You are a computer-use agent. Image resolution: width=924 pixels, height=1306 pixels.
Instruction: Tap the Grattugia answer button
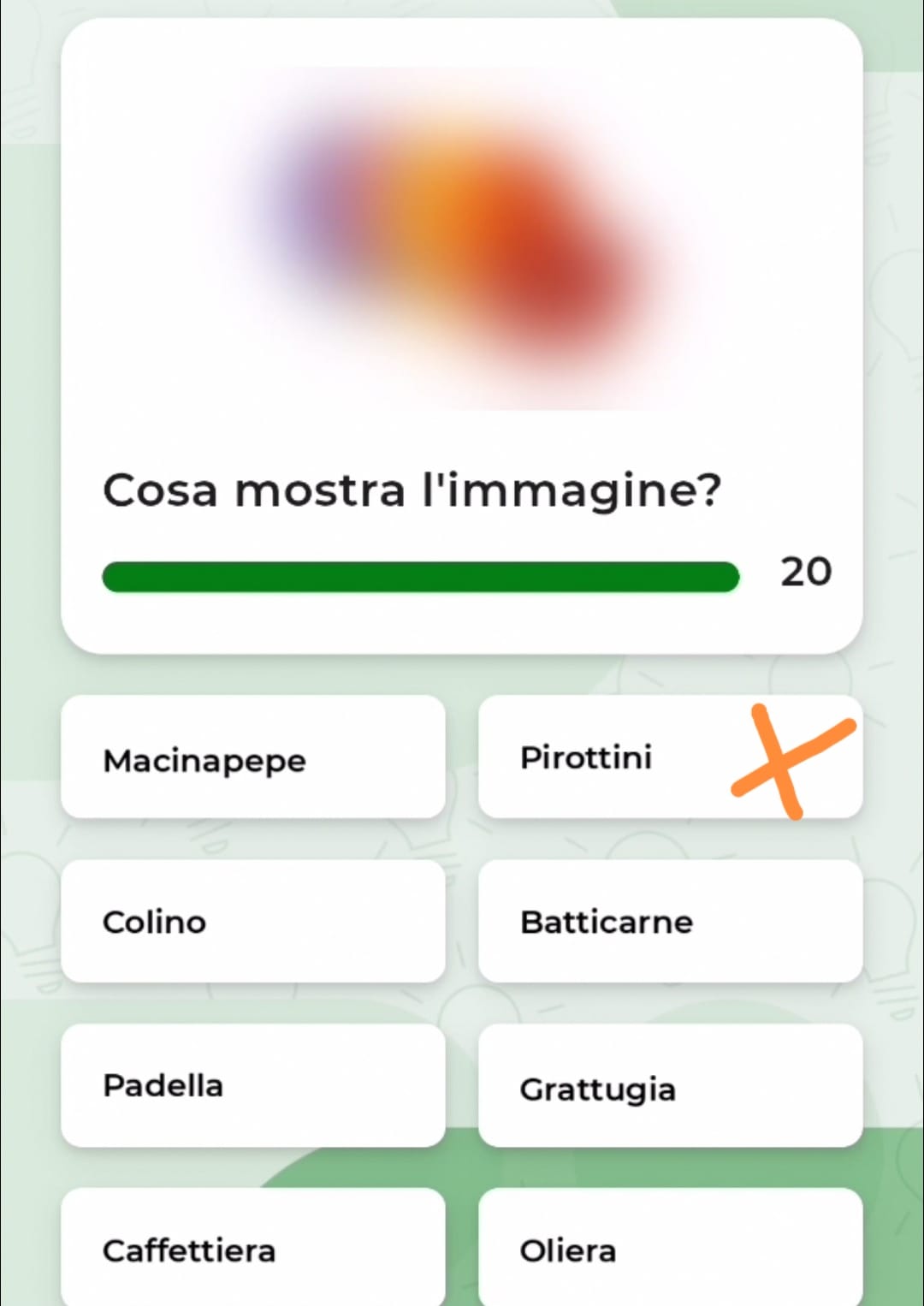point(670,1085)
